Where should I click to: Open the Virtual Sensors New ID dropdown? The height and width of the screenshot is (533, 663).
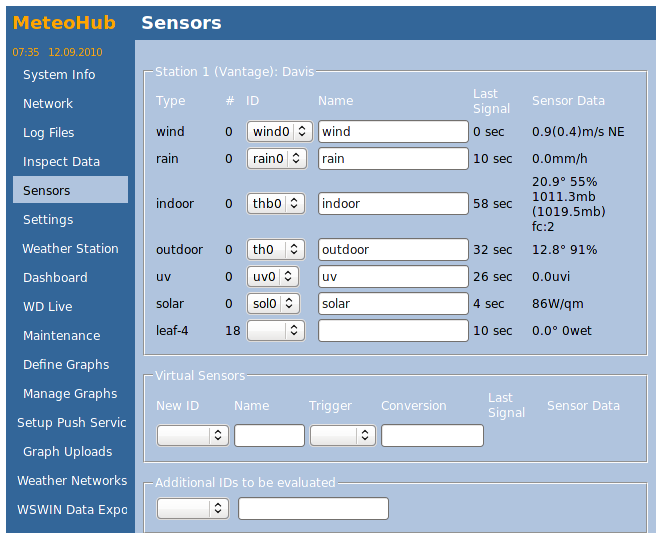[193, 435]
